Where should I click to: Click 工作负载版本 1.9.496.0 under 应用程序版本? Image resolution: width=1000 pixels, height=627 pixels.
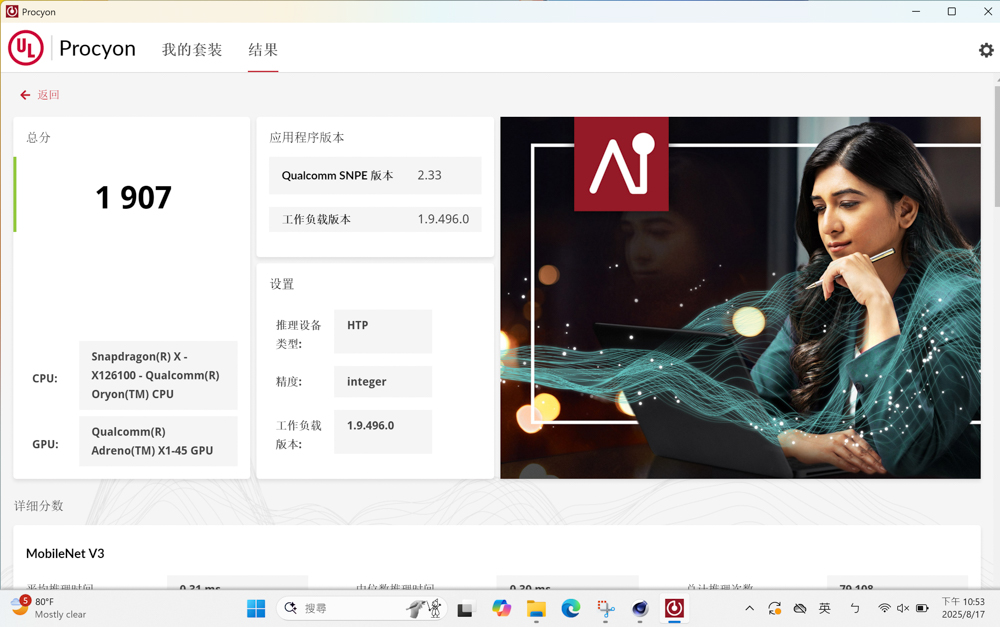[x=375, y=219]
